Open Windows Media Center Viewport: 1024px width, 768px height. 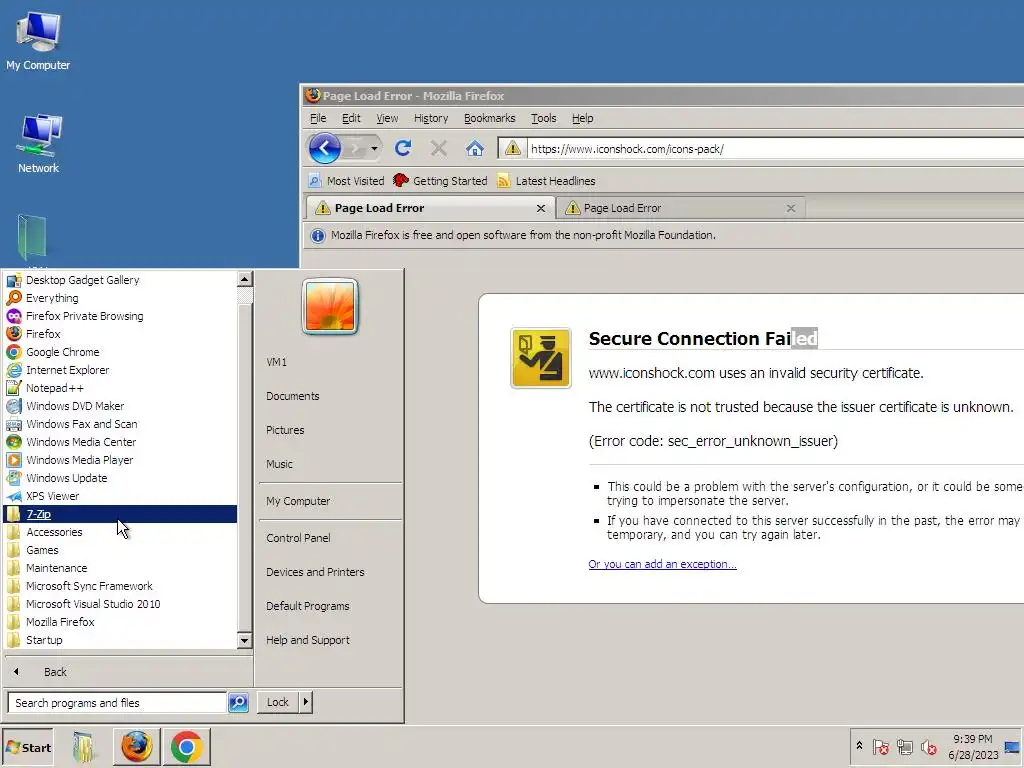coord(120,442)
